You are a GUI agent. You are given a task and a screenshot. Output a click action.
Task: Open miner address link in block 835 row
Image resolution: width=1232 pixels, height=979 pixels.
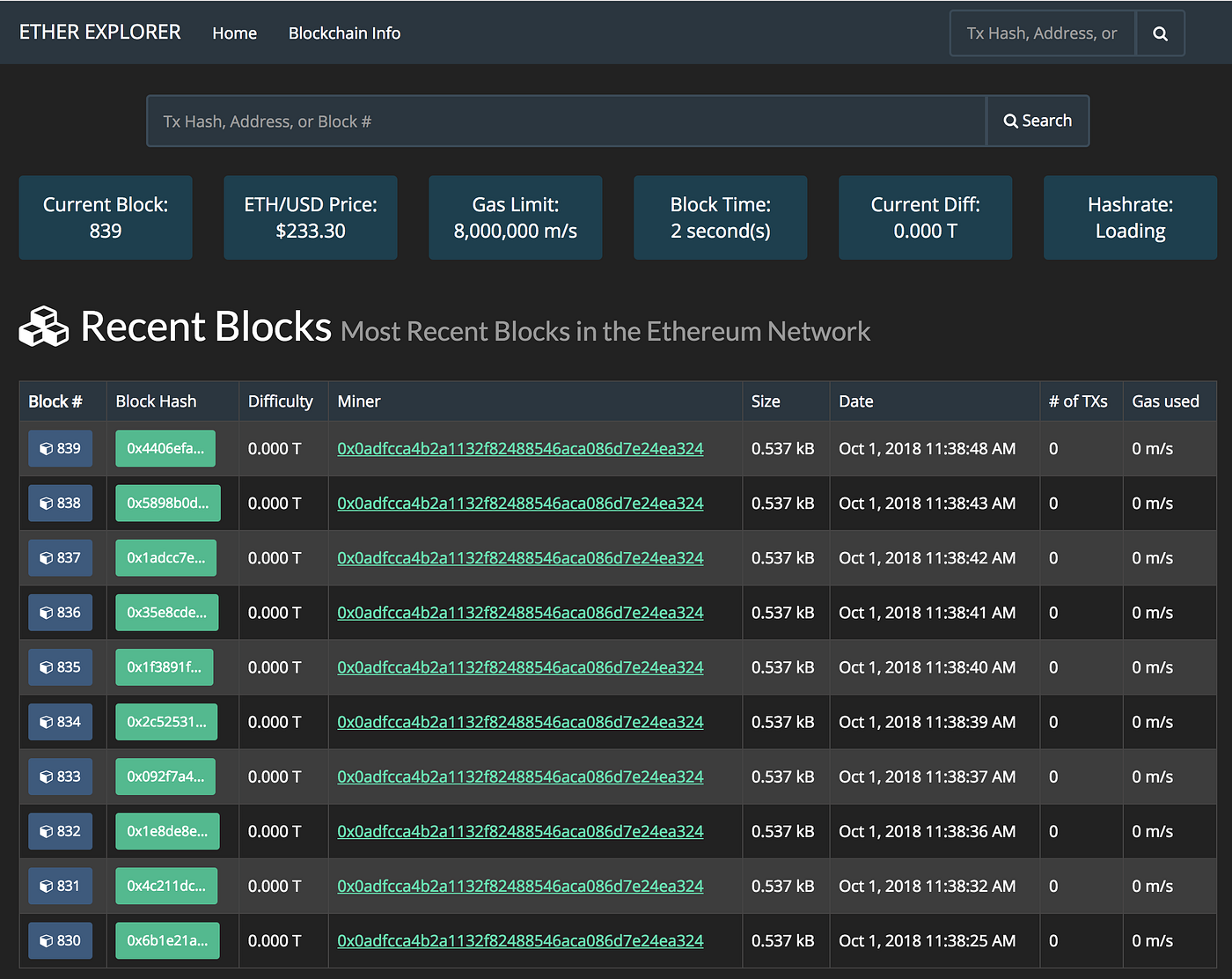(x=520, y=667)
